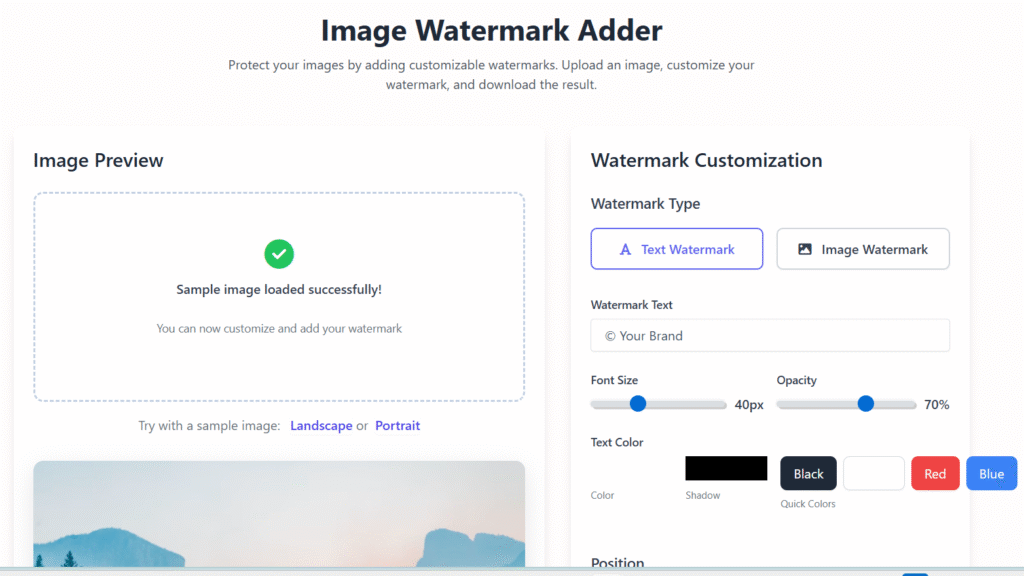Click the "A" text icon on Text Watermark
This screenshot has height=576, width=1024.
click(x=624, y=248)
